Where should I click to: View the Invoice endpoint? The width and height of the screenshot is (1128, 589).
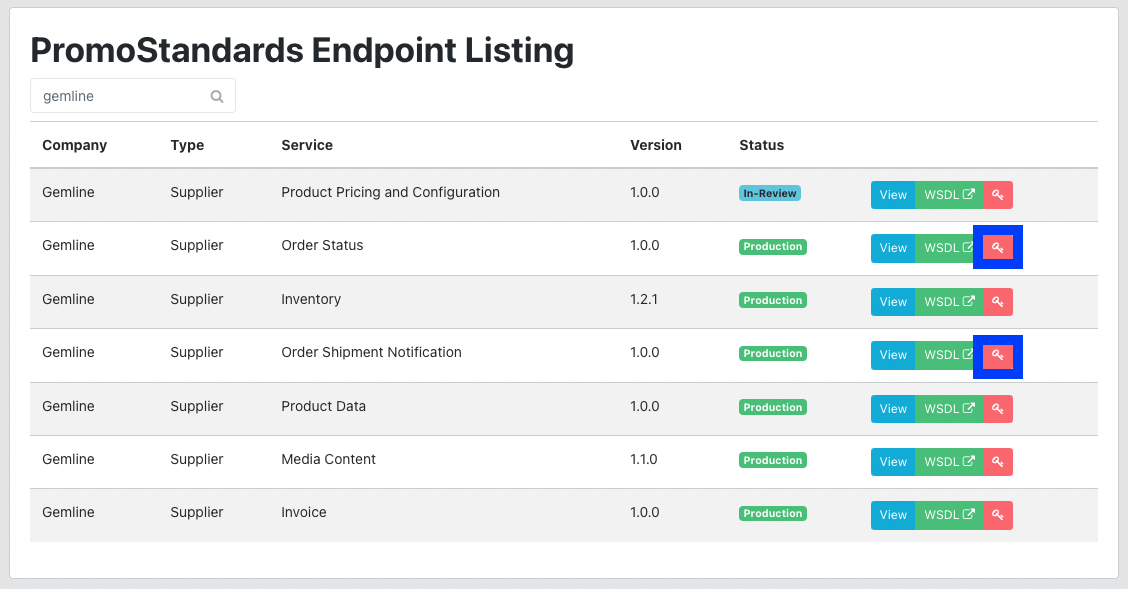click(893, 515)
